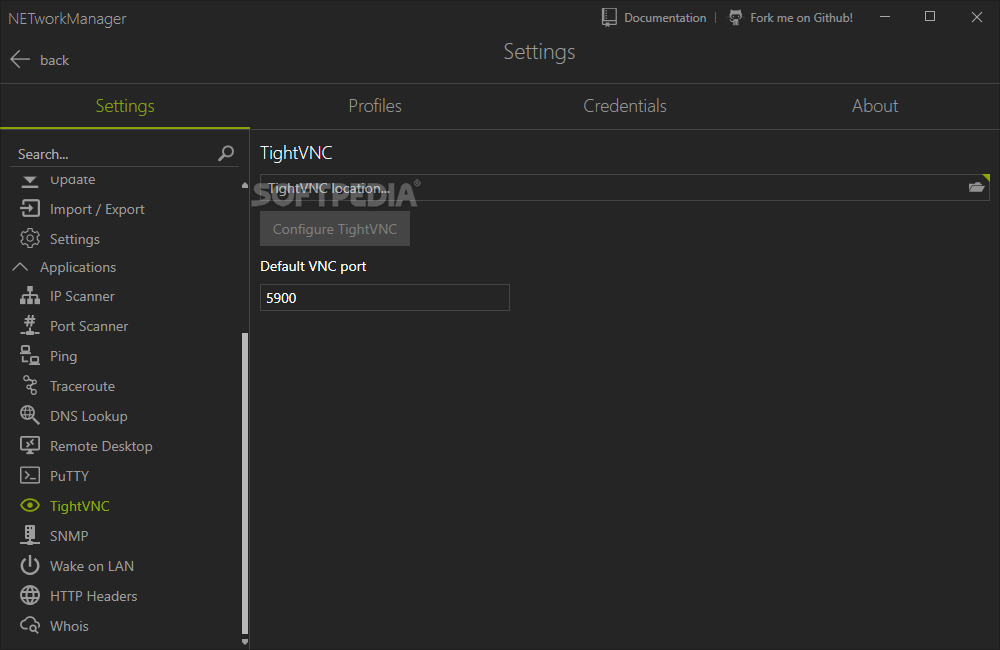Click the Import / Export icon
This screenshot has width=1000, height=650.
coord(29,209)
